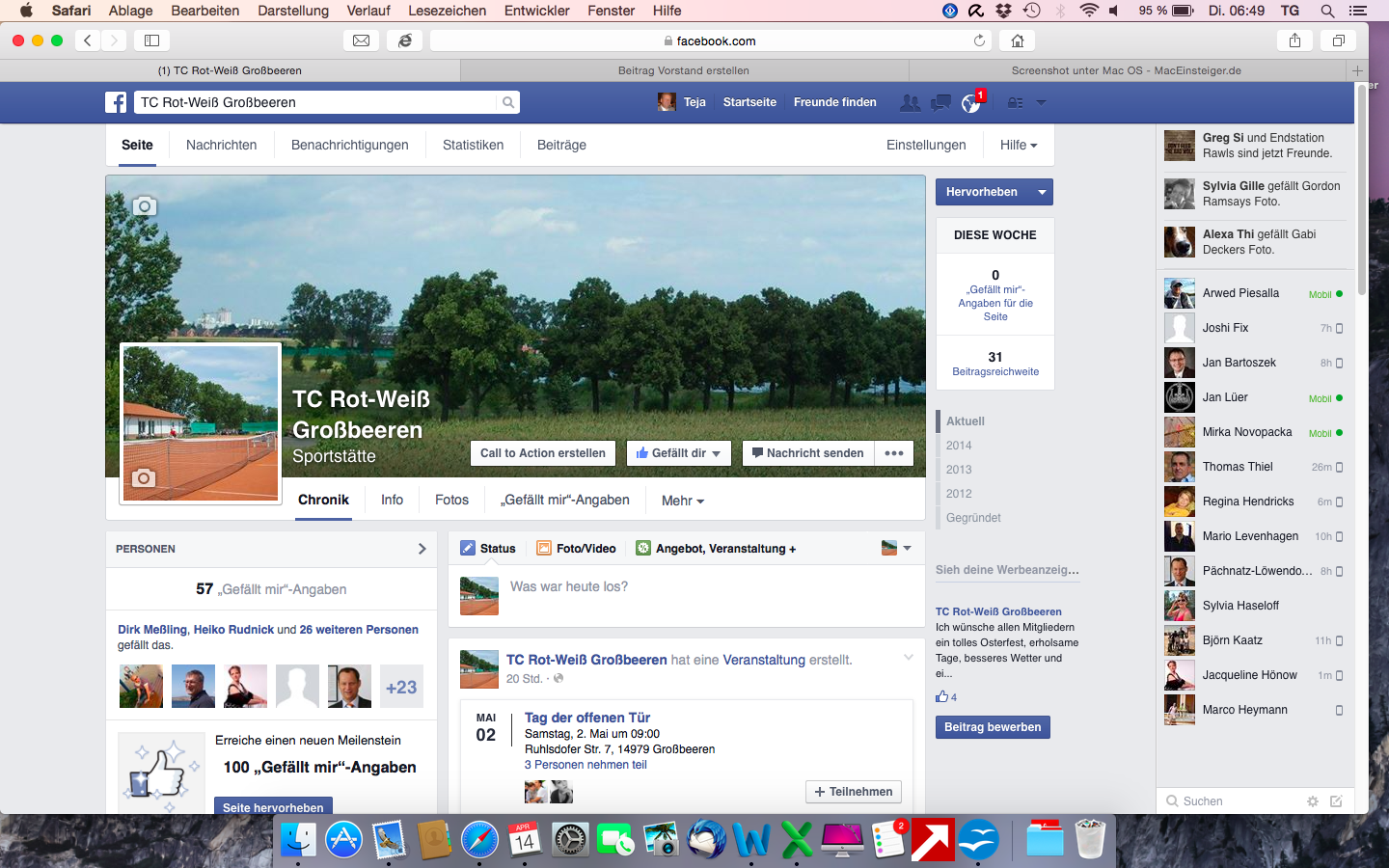Go back with Safari back arrow

click(x=88, y=41)
